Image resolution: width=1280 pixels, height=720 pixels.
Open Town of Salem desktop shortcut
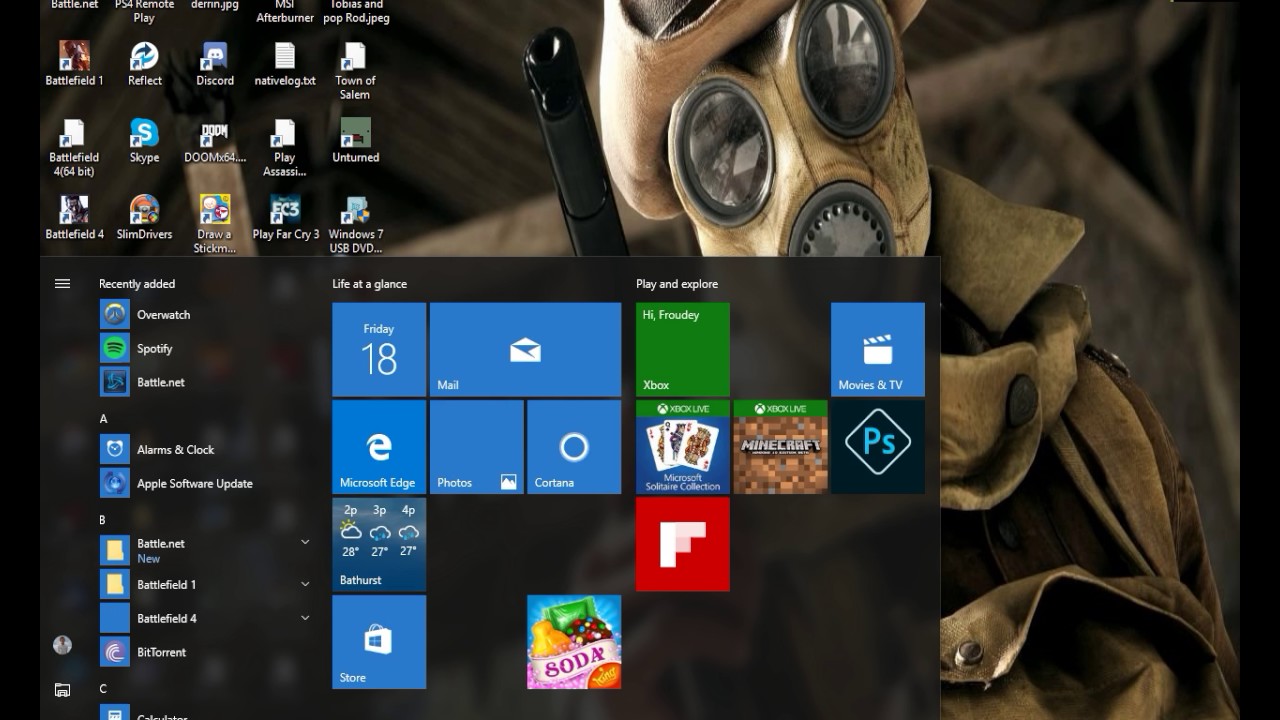pos(355,71)
